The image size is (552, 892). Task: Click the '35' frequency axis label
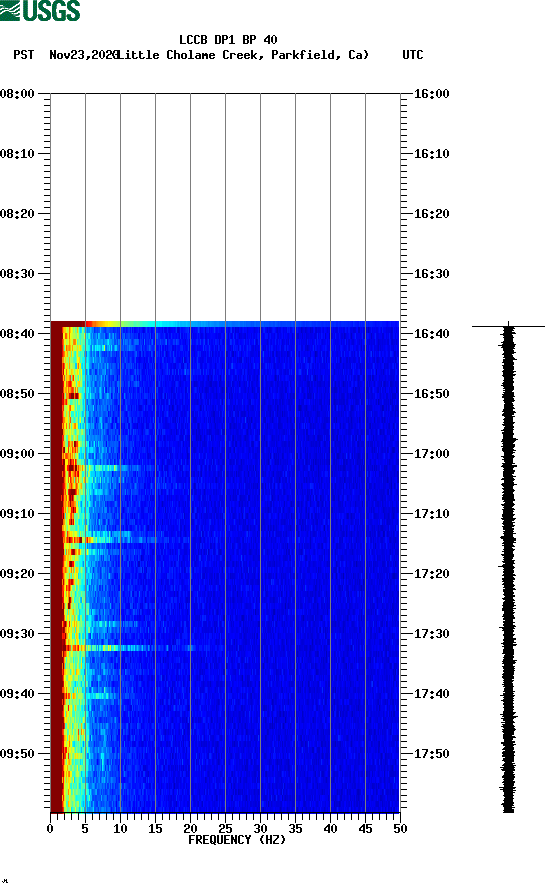[x=295, y=829]
